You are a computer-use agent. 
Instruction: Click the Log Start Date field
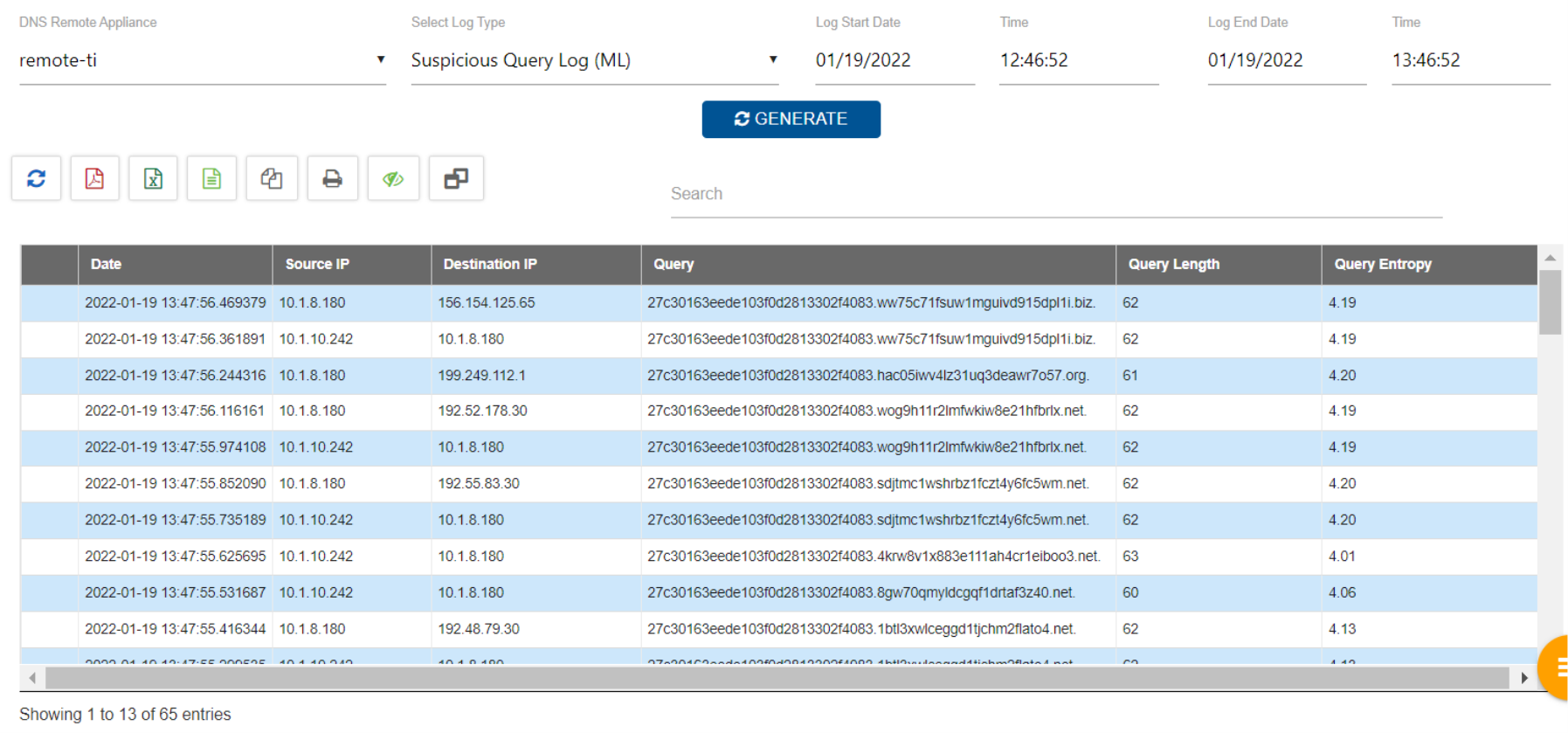tap(894, 60)
